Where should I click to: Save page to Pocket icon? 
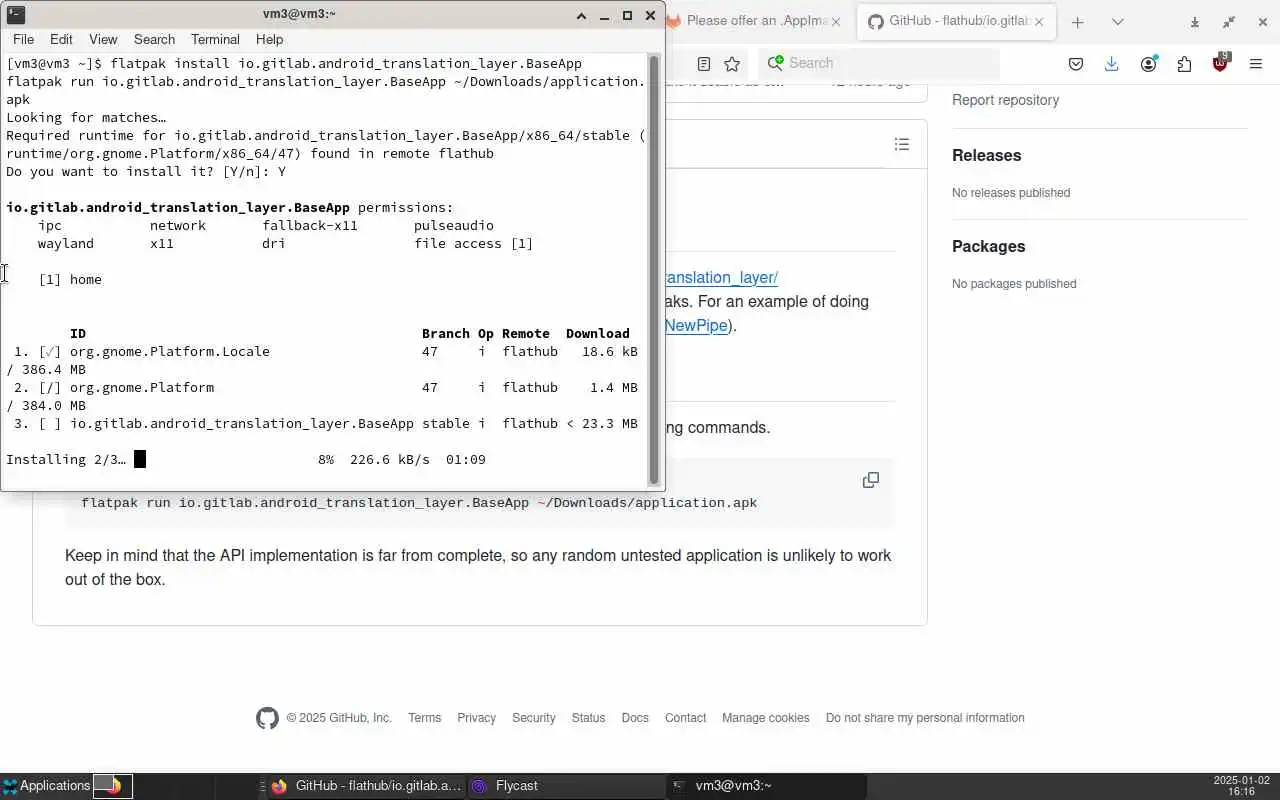(x=1076, y=64)
